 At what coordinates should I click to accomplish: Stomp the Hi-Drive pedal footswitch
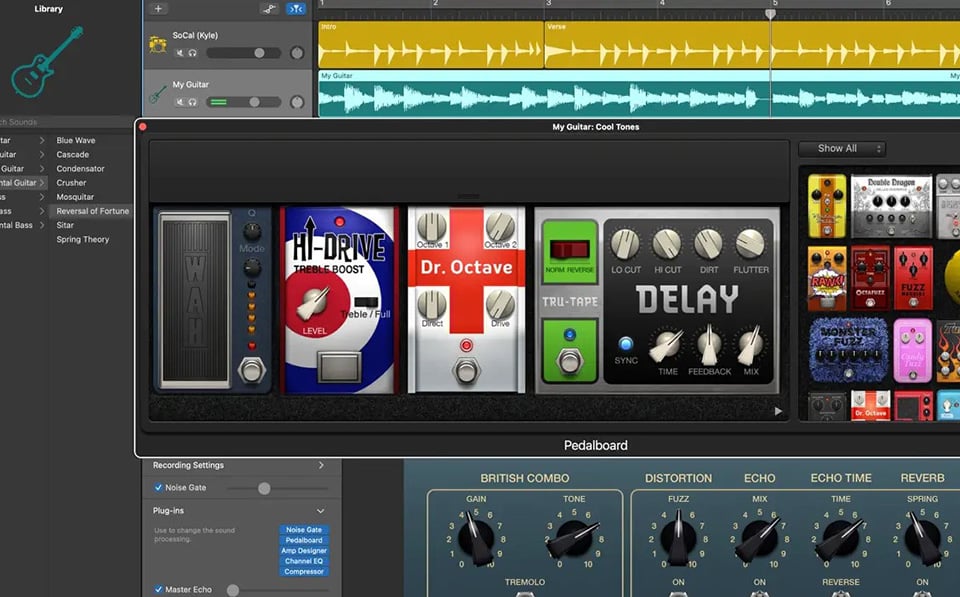pos(339,366)
